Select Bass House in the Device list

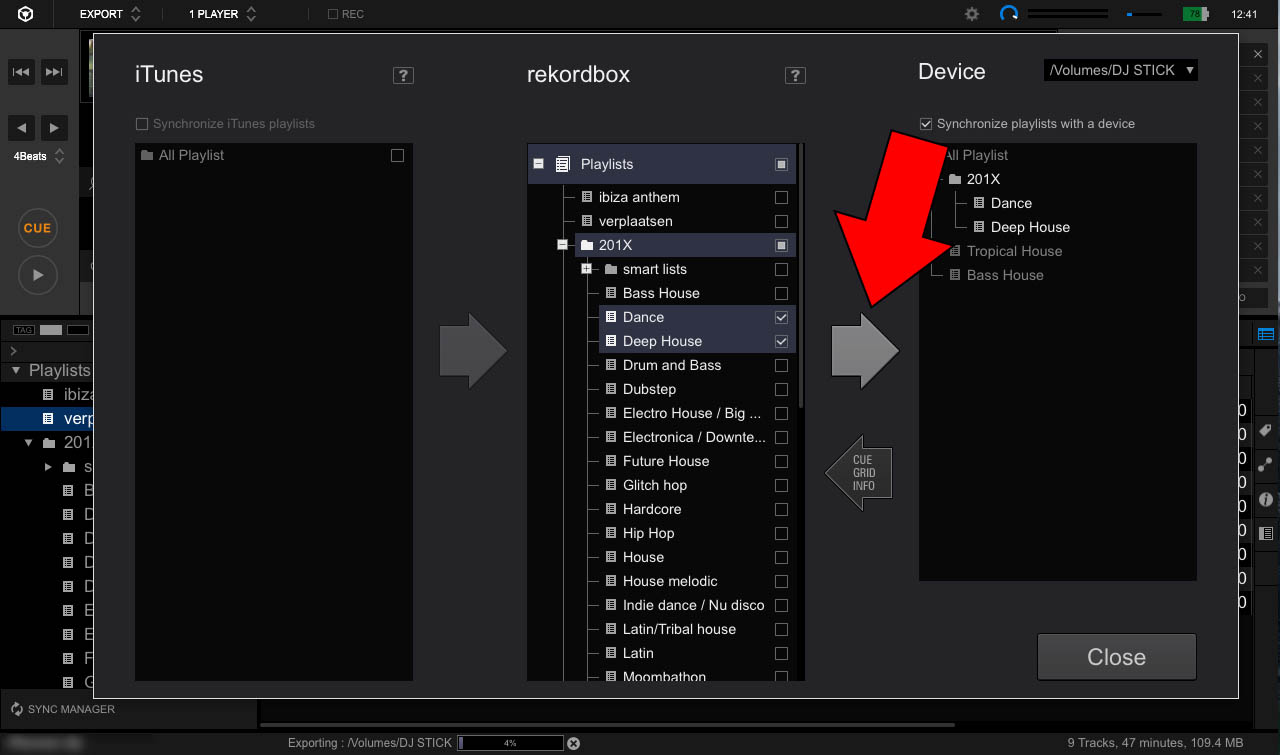point(1005,275)
